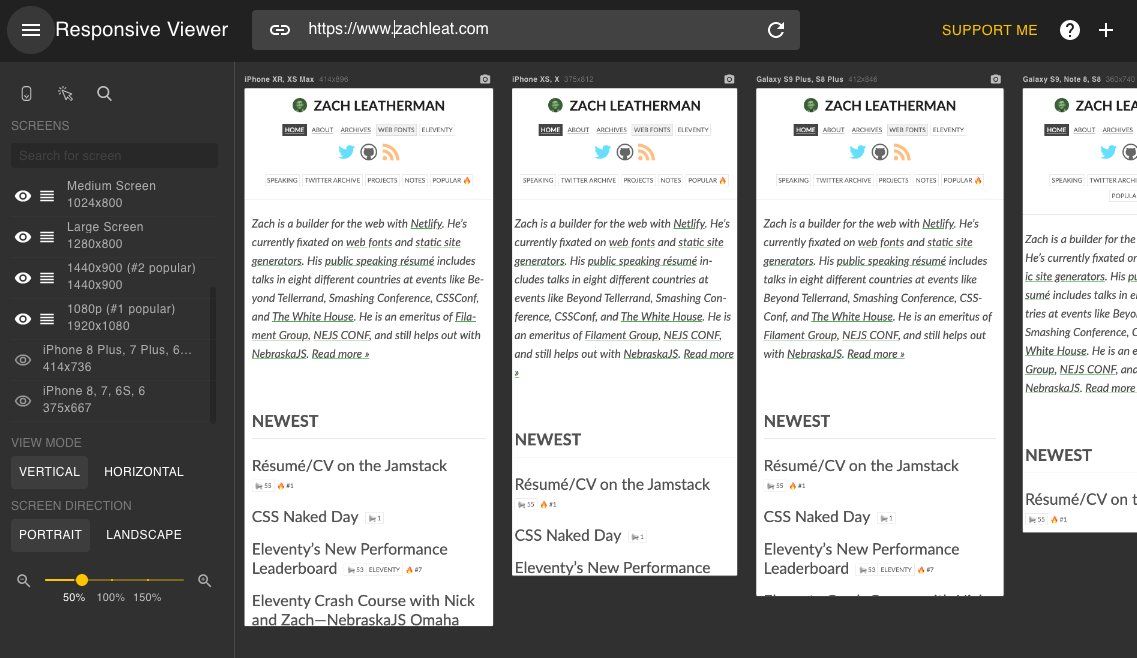The width and height of the screenshot is (1137, 658).
Task: Reload the page with the refresh icon
Action: [776, 30]
